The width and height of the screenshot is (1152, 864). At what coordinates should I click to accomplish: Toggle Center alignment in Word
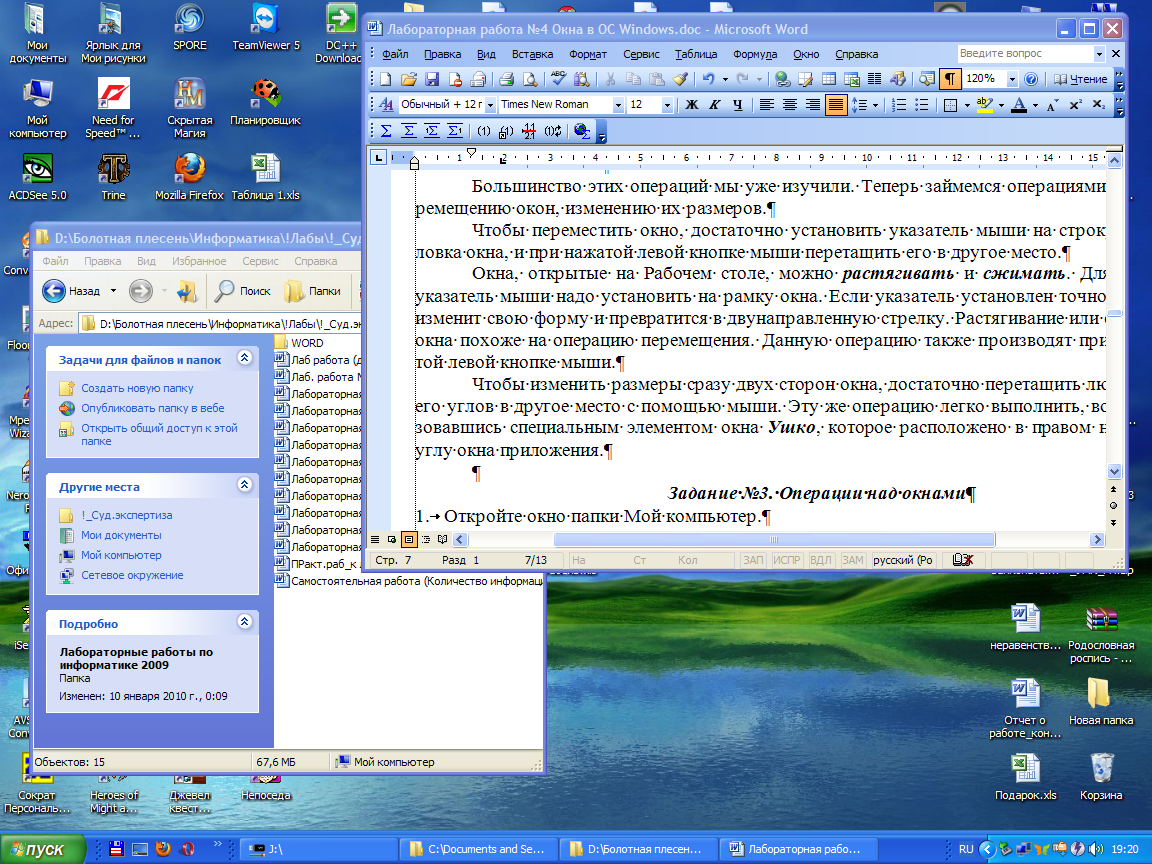point(790,105)
